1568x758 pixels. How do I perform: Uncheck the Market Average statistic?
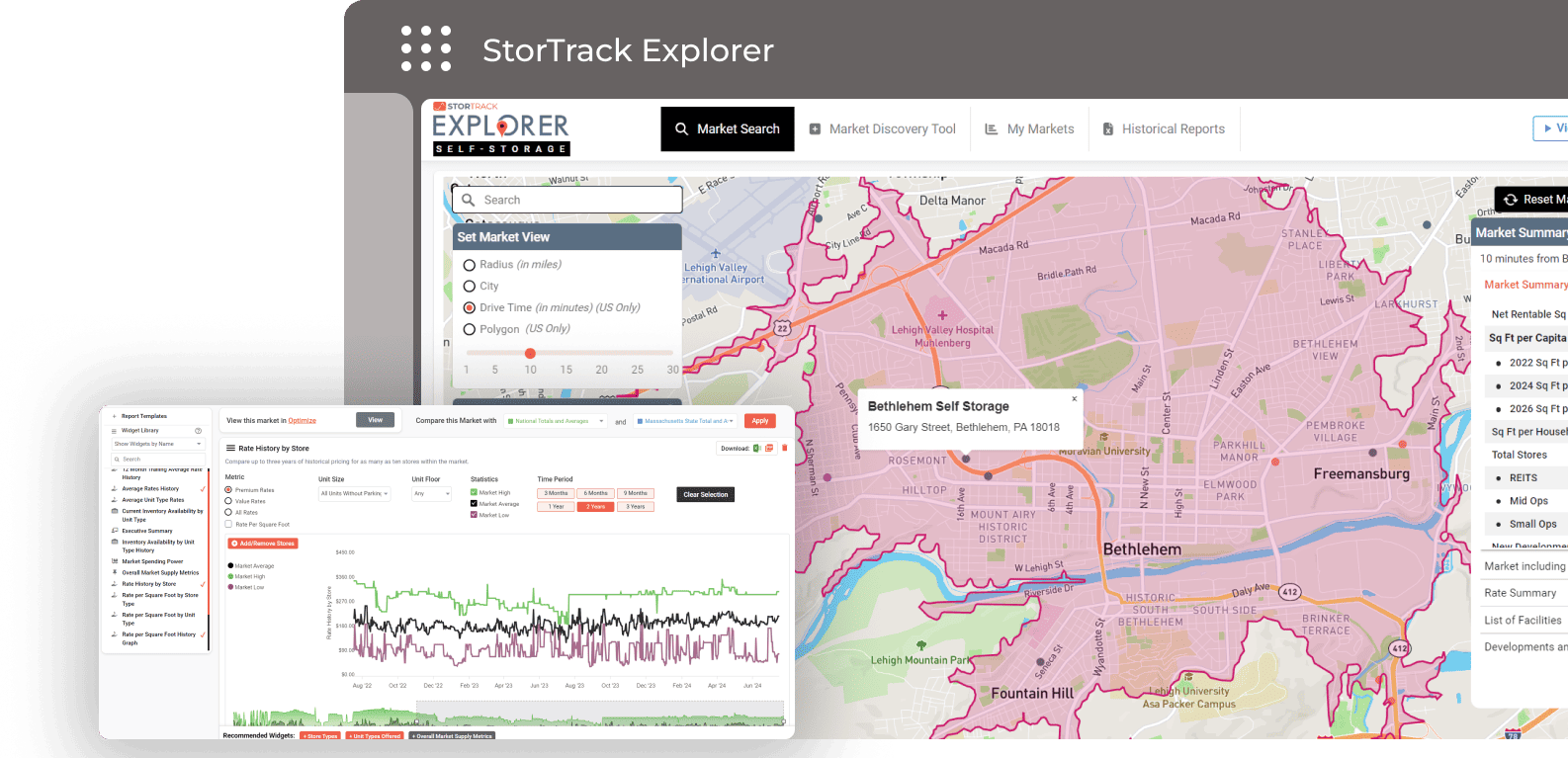coord(474,503)
